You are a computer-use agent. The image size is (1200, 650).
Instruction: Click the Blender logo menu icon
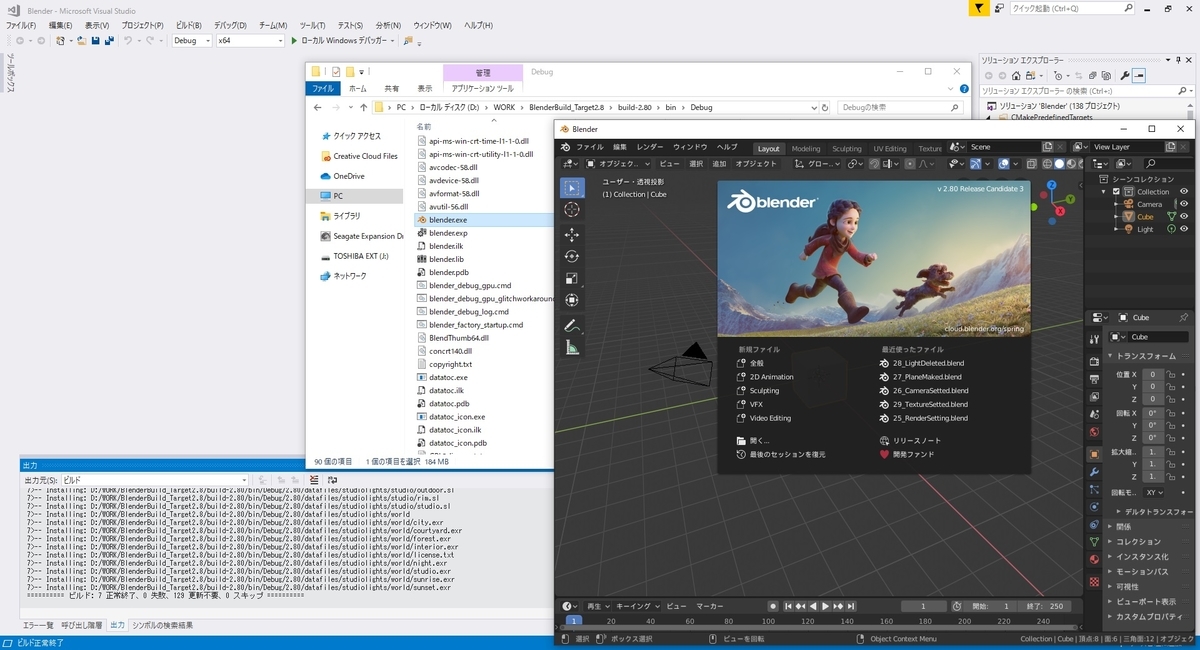click(x=565, y=147)
